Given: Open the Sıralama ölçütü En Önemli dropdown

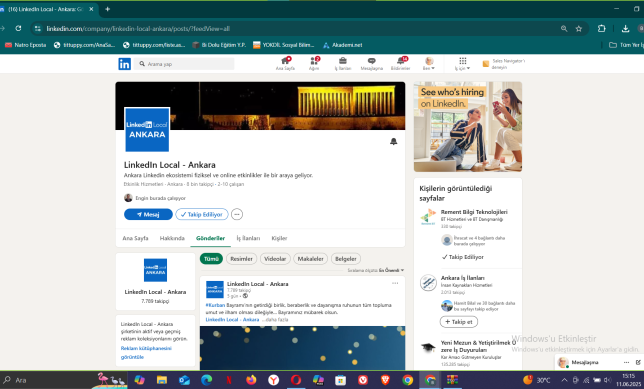Looking at the screenshot, I should tap(376, 270).
